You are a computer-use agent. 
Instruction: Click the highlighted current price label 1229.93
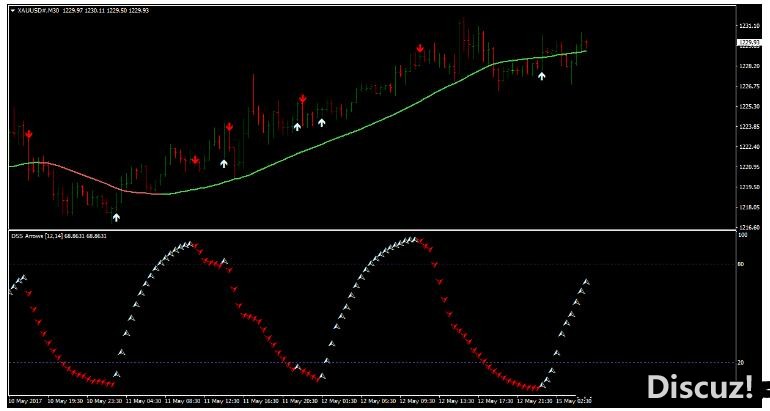click(x=746, y=43)
